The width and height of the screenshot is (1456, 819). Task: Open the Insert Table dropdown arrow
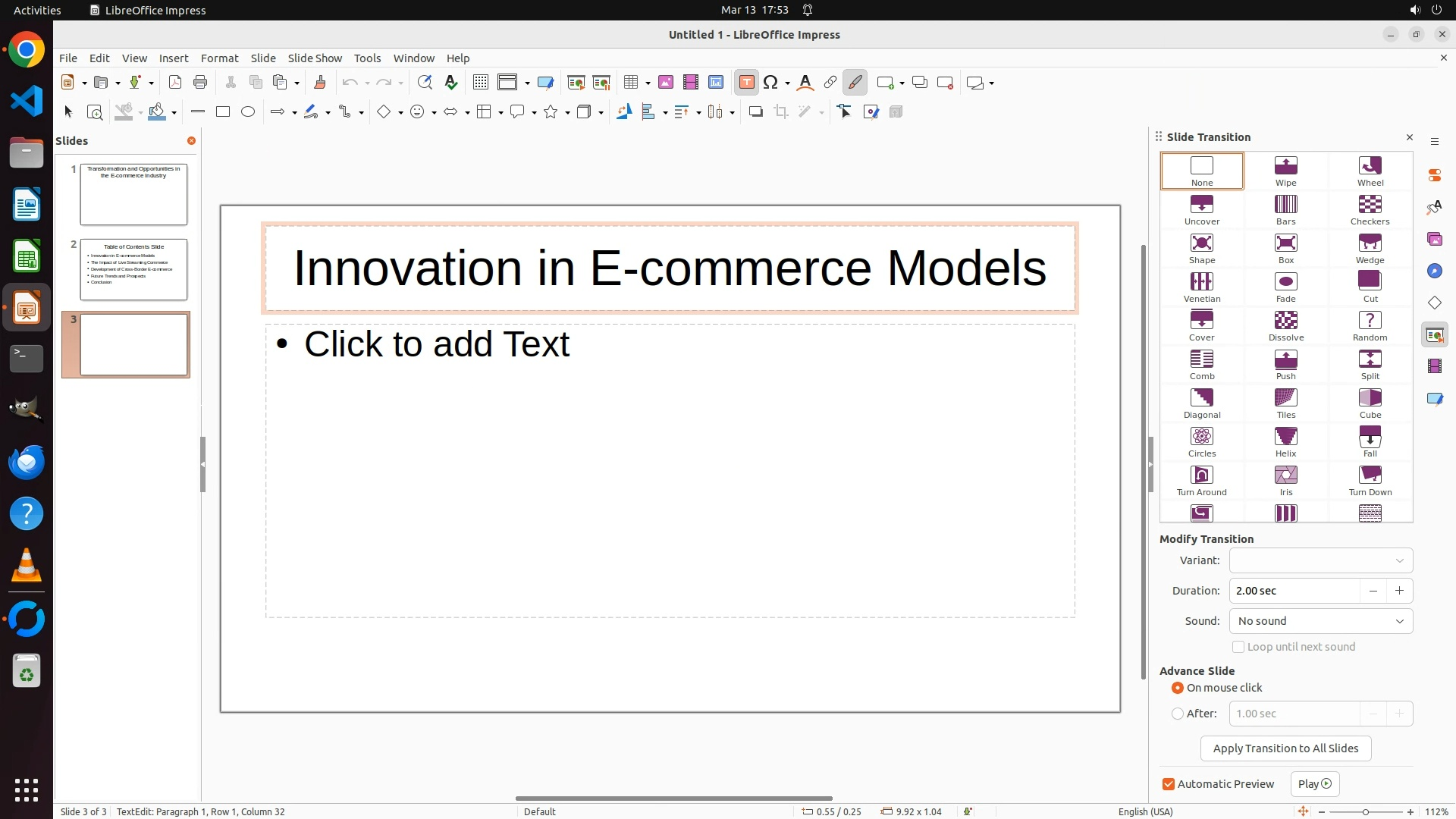(648, 83)
